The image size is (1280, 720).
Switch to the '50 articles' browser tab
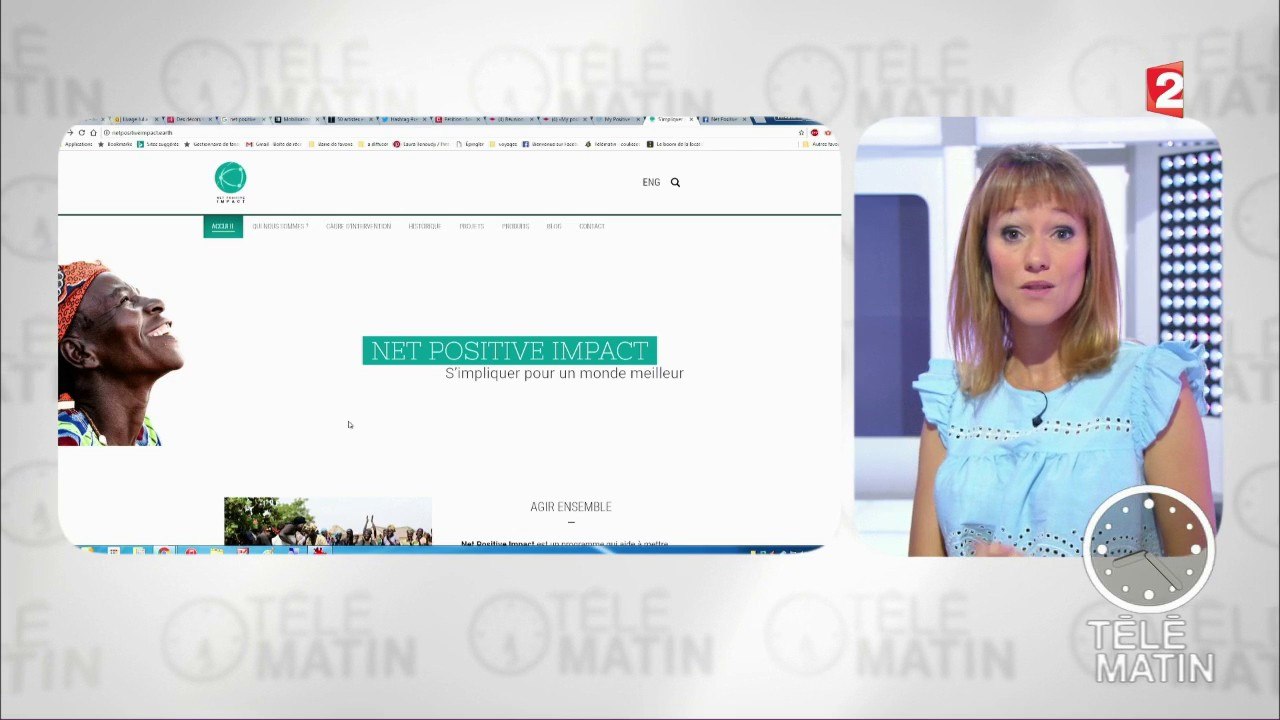point(351,119)
